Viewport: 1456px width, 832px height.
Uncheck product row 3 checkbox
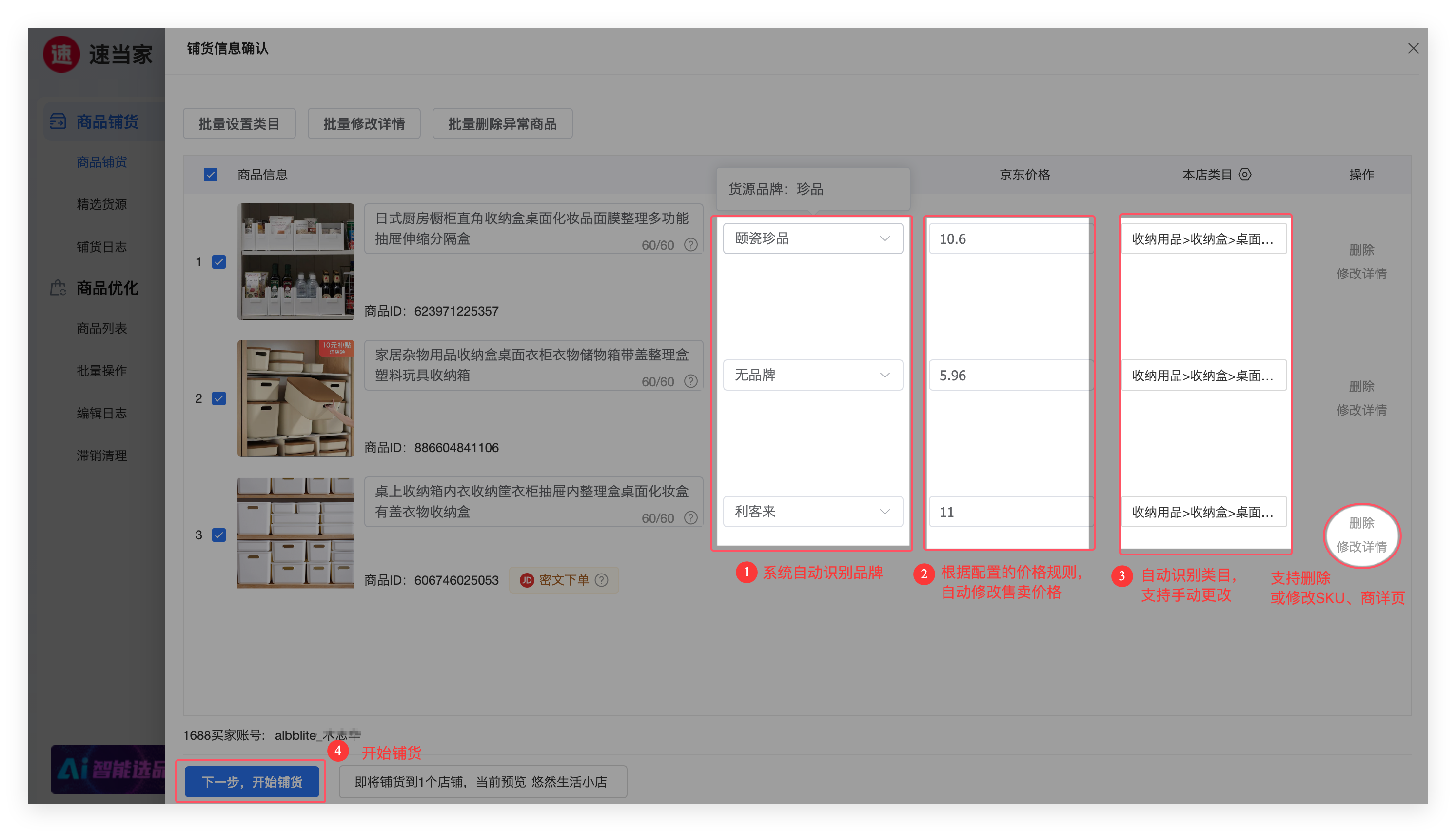pyautogui.click(x=219, y=535)
